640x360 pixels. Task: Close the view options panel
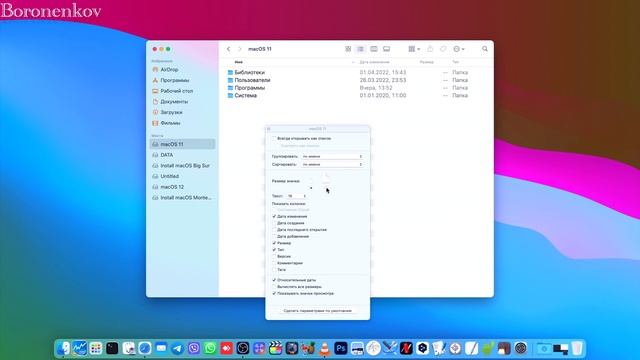[x=269, y=129]
